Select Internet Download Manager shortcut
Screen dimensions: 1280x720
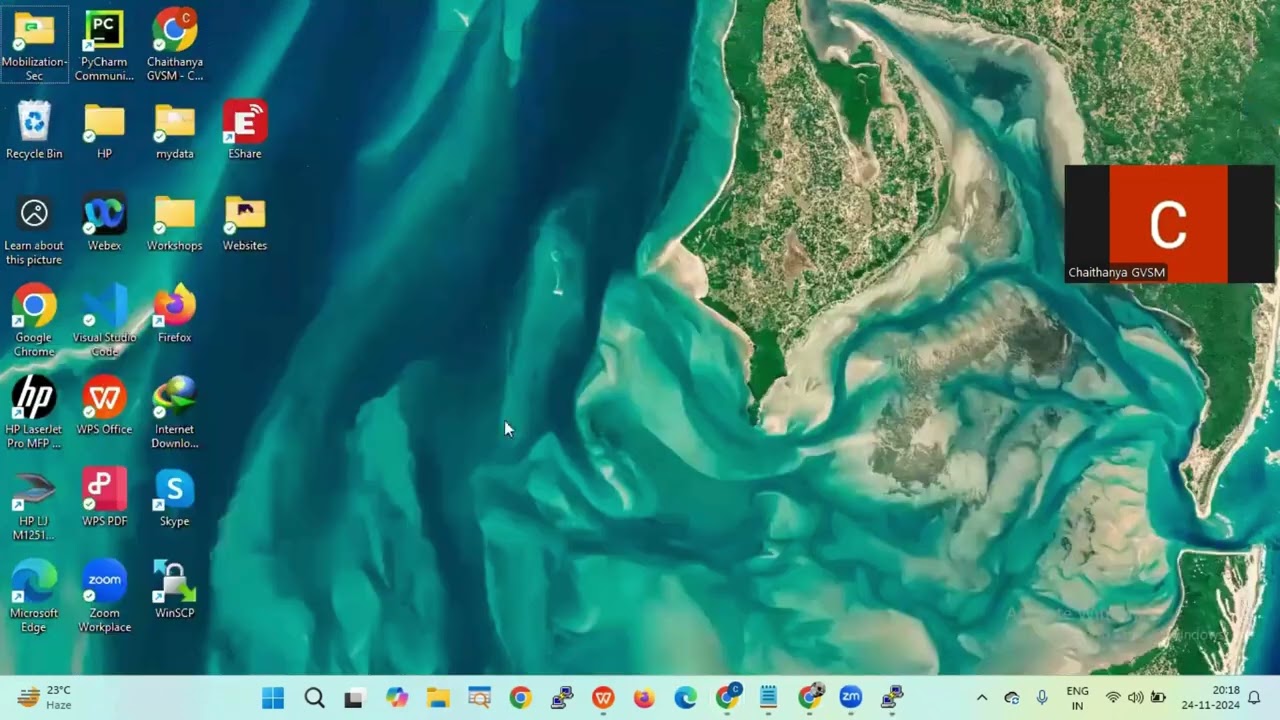[174, 413]
